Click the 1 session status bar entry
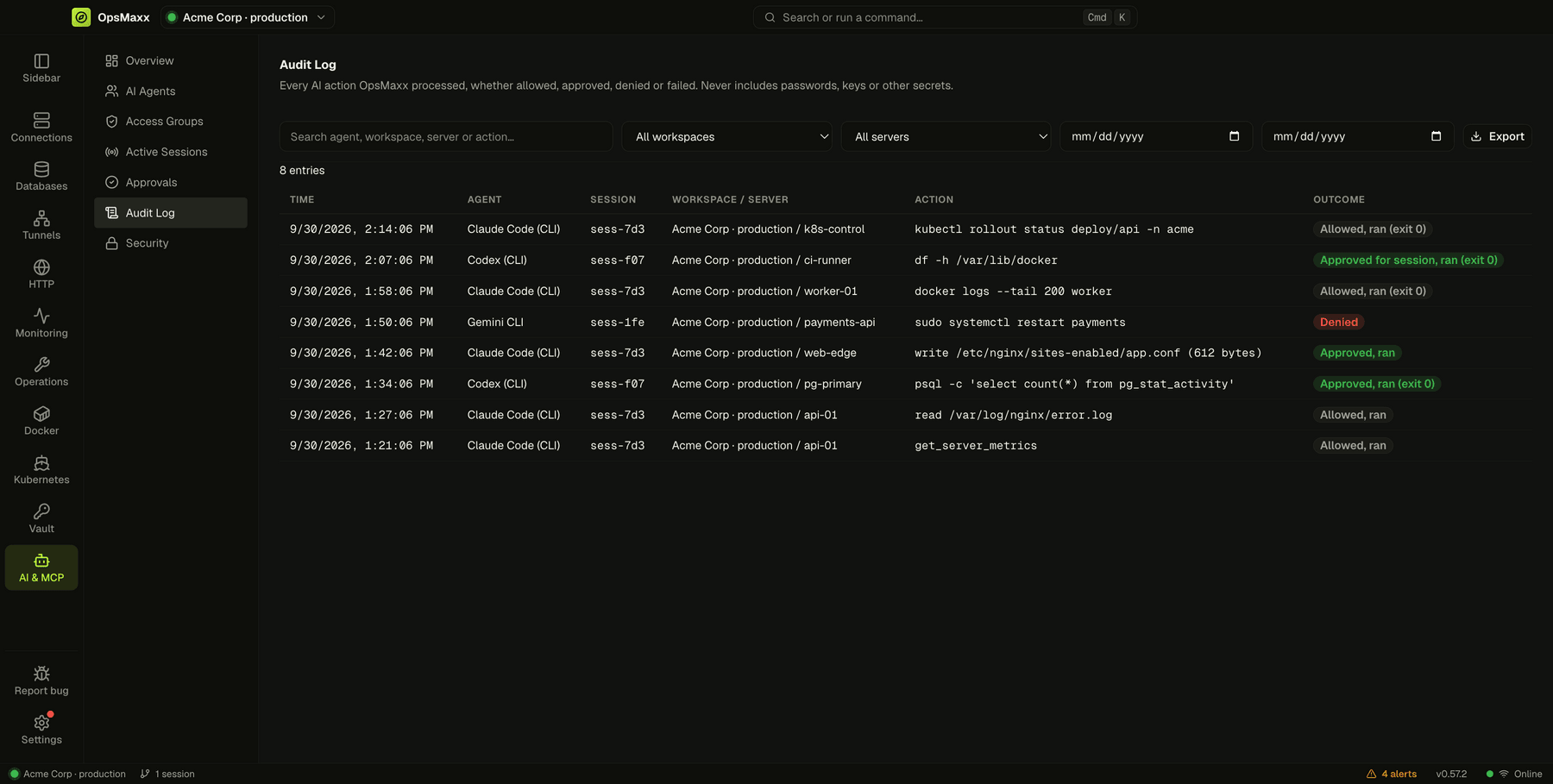The image size is (1553, 784). pos(167,774)
